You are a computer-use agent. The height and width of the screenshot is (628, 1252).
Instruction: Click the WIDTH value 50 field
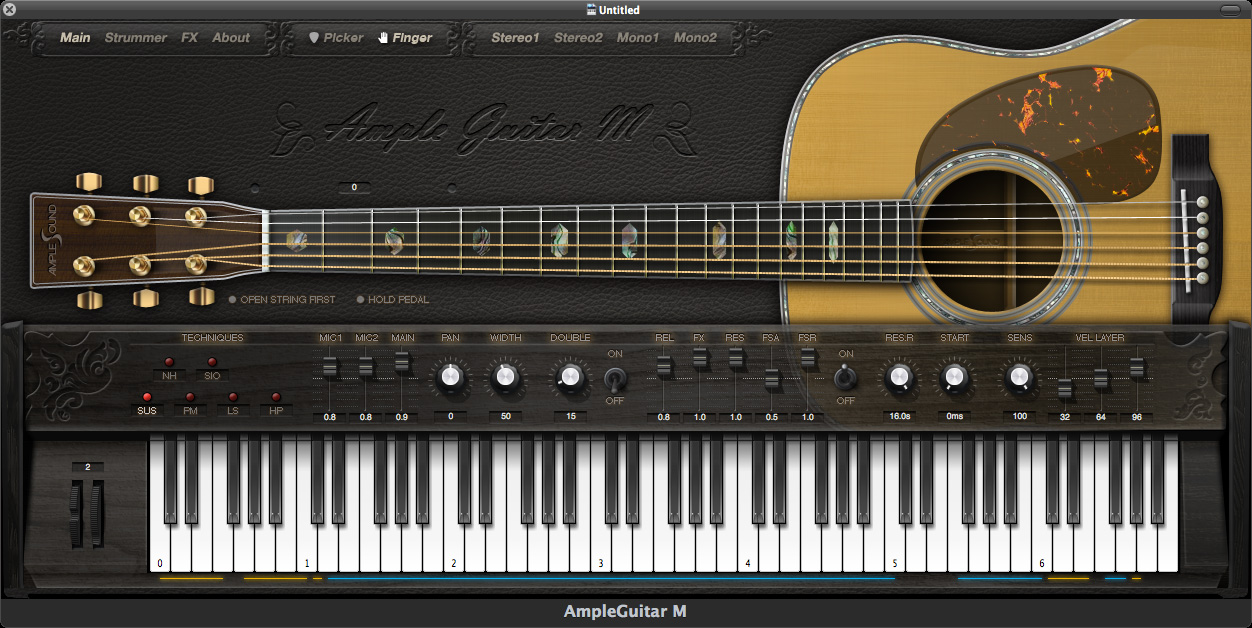tap(505, 416)
